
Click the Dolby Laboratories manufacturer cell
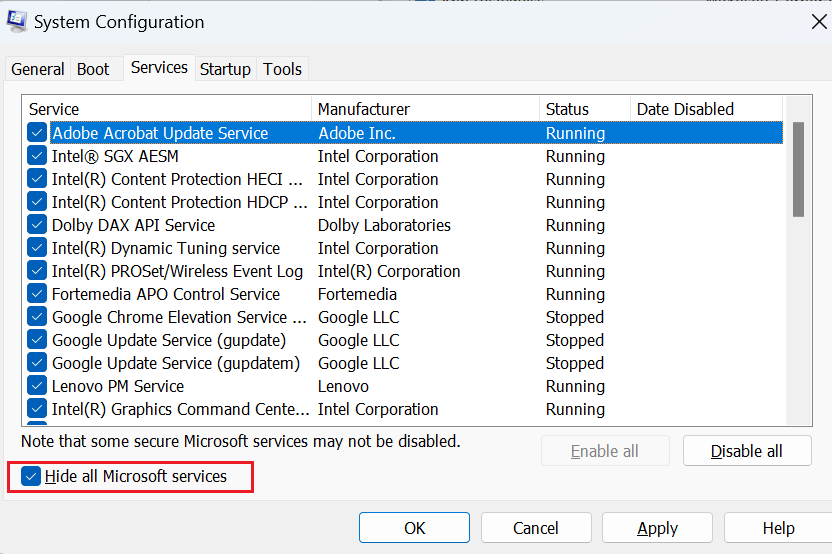pos(384,225)
